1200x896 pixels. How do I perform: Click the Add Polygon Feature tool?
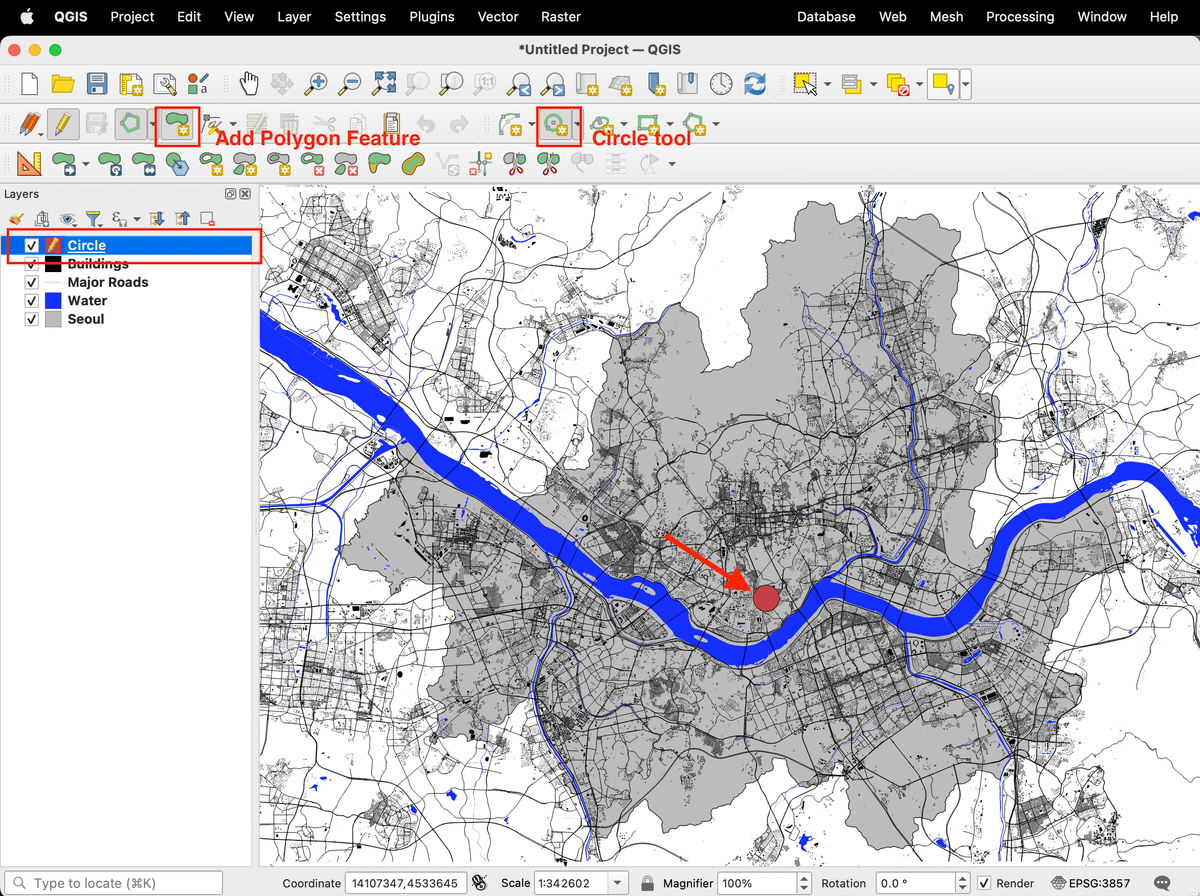coord(178,125)
